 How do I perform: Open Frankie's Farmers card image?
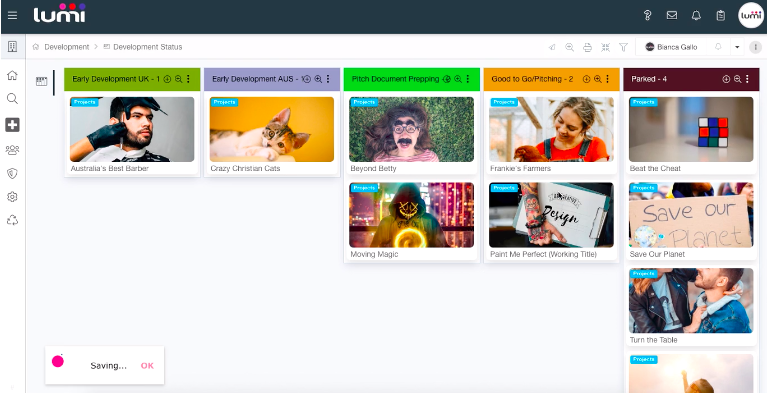click(x=551, y=129)
